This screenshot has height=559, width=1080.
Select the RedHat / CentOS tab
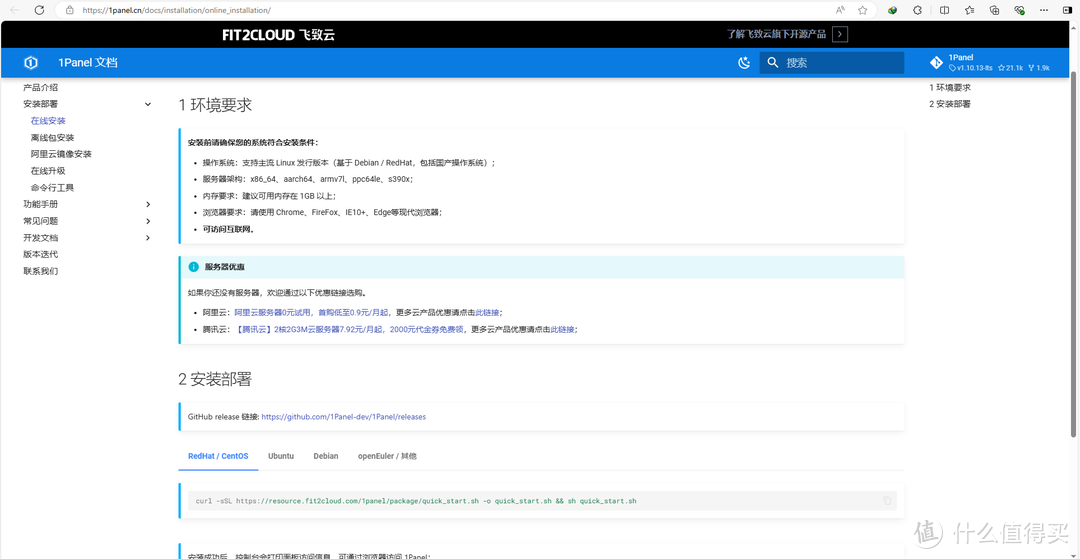click(x=218, y=456)
